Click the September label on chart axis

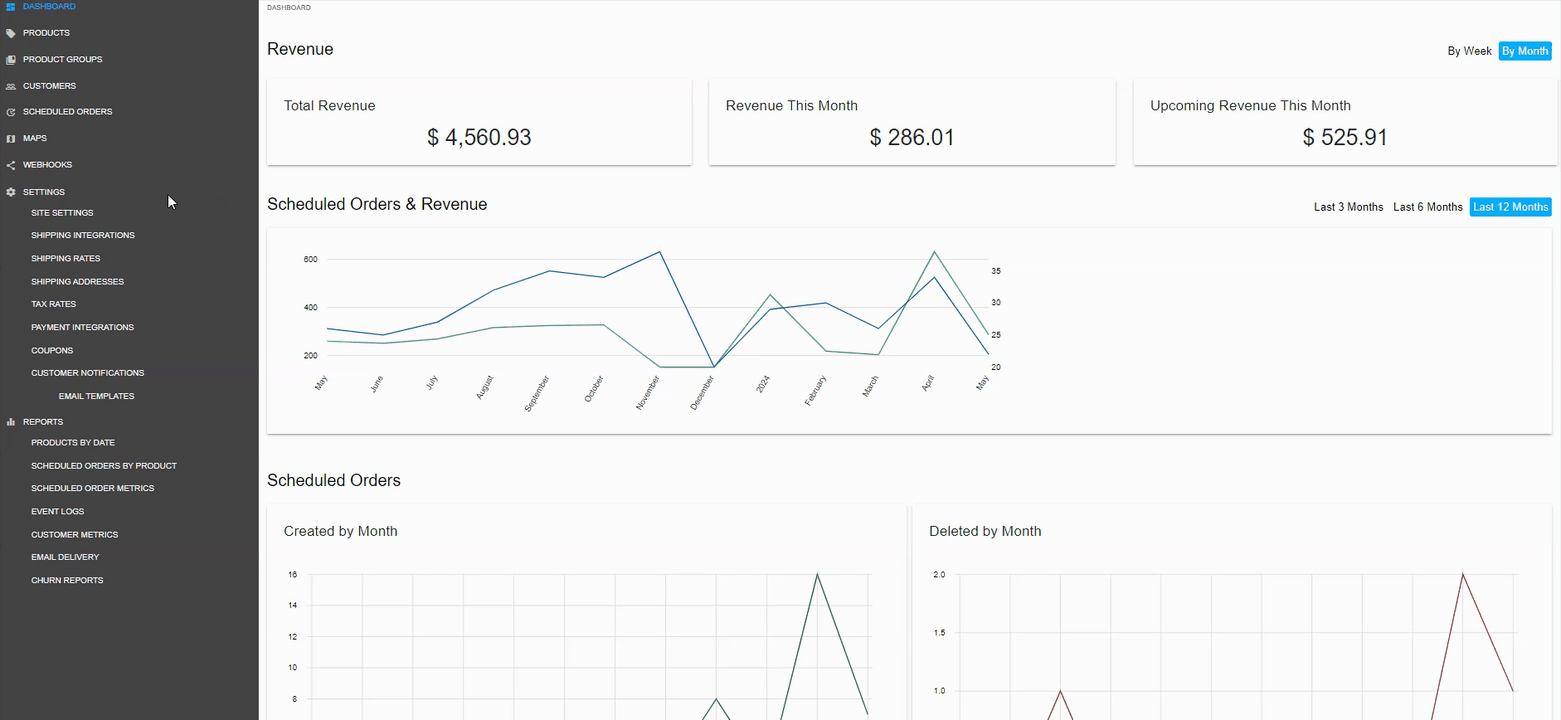click(x=537, y=394)
